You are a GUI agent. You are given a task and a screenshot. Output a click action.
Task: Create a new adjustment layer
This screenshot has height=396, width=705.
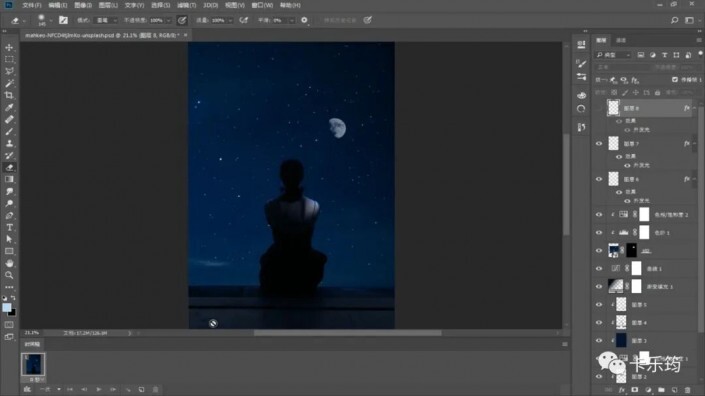648,390
